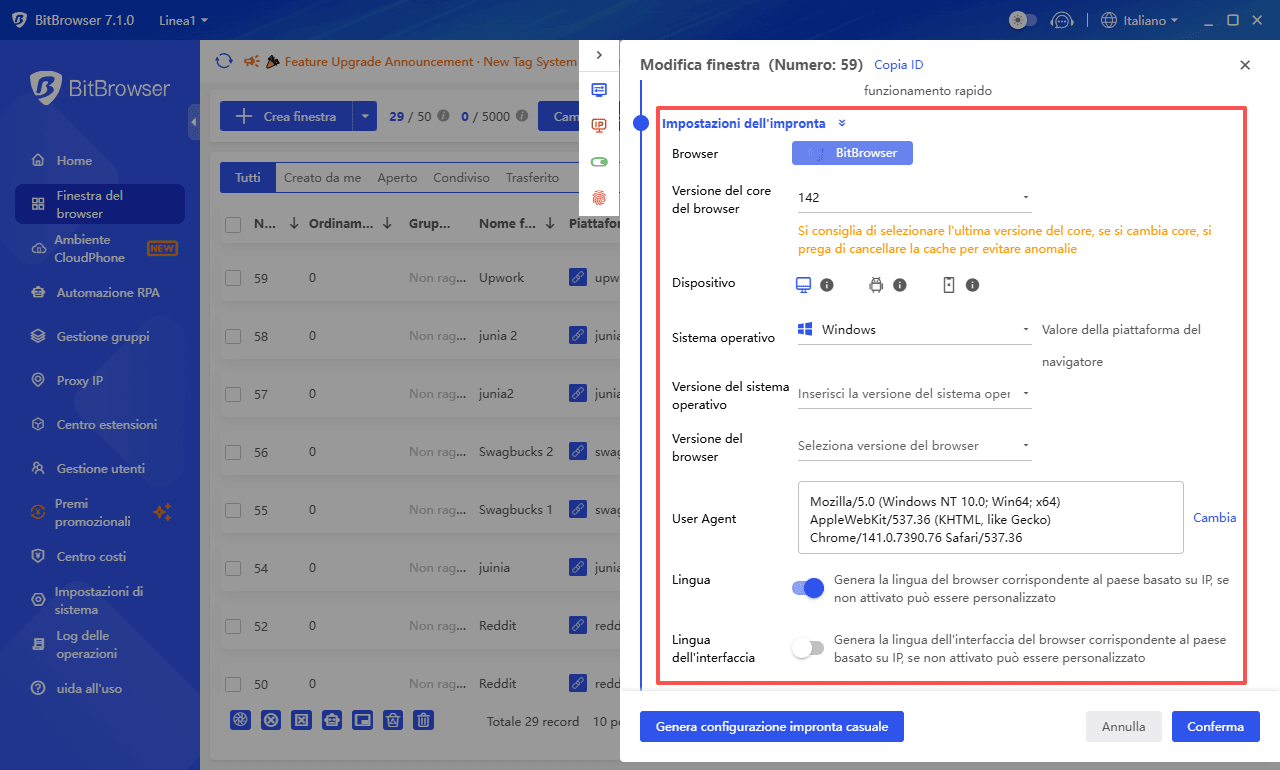Screen dimensions: 1280x770
Task: Collapse the side strip with the chevron
Action: pyautogui.click(x=599, y=55)
